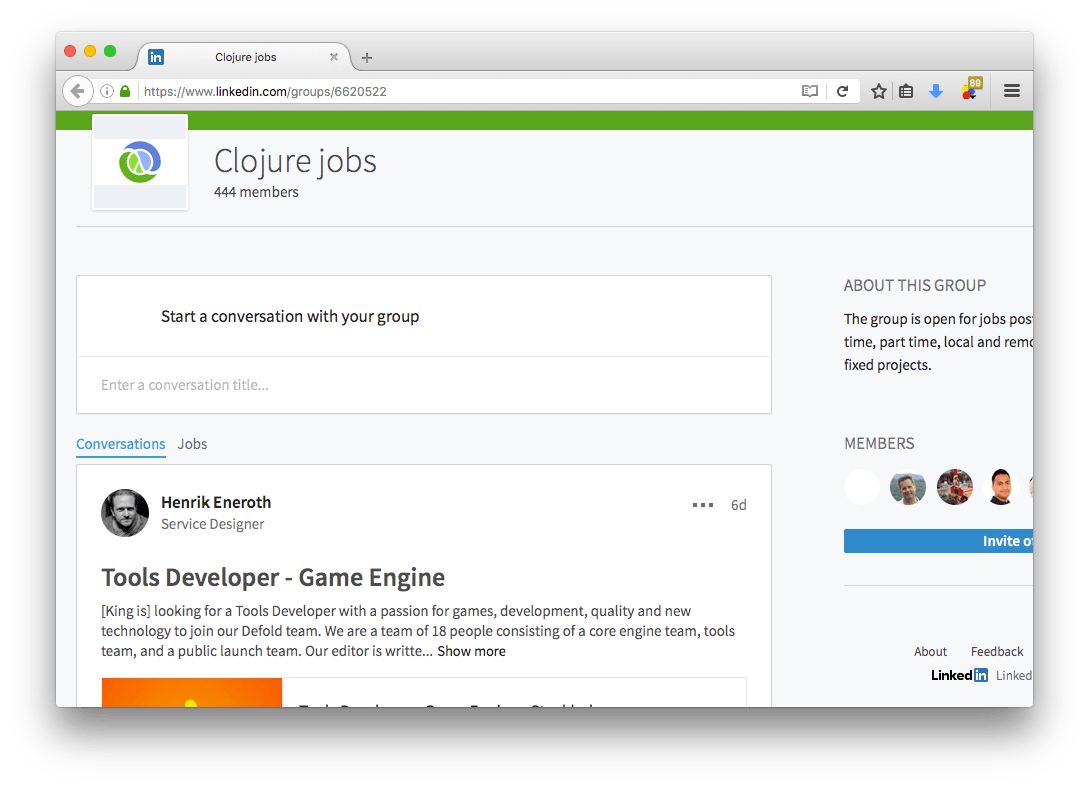The image size is (1089, 787).
Task: Click the blue Invite button
Action: tap(938, 541)
